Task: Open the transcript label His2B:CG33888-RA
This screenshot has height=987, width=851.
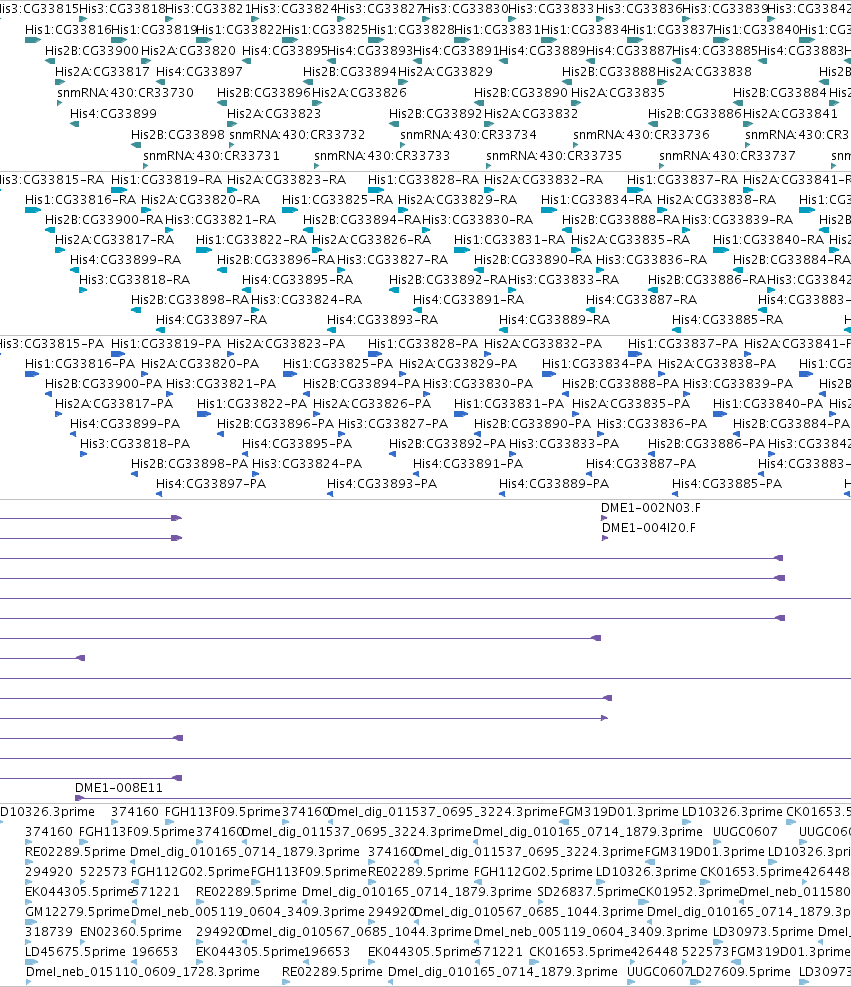Action: [x=621, y=220]
